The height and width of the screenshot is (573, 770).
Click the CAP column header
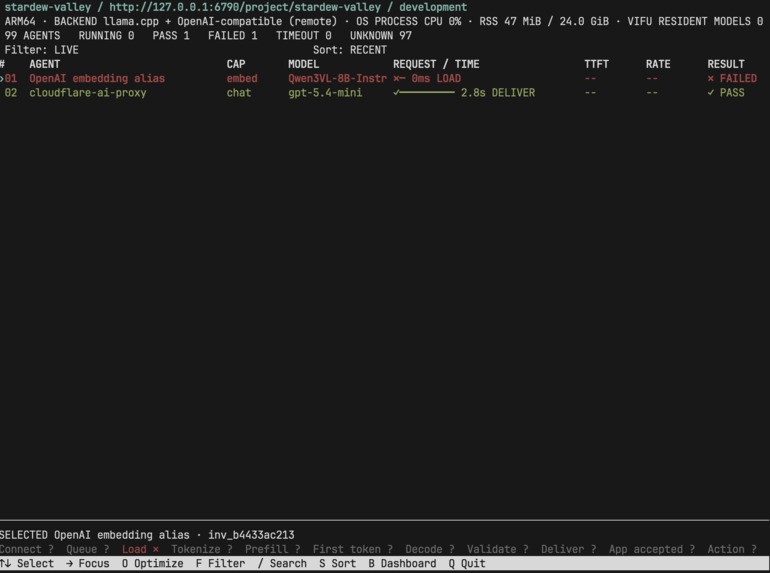(236, 64)
